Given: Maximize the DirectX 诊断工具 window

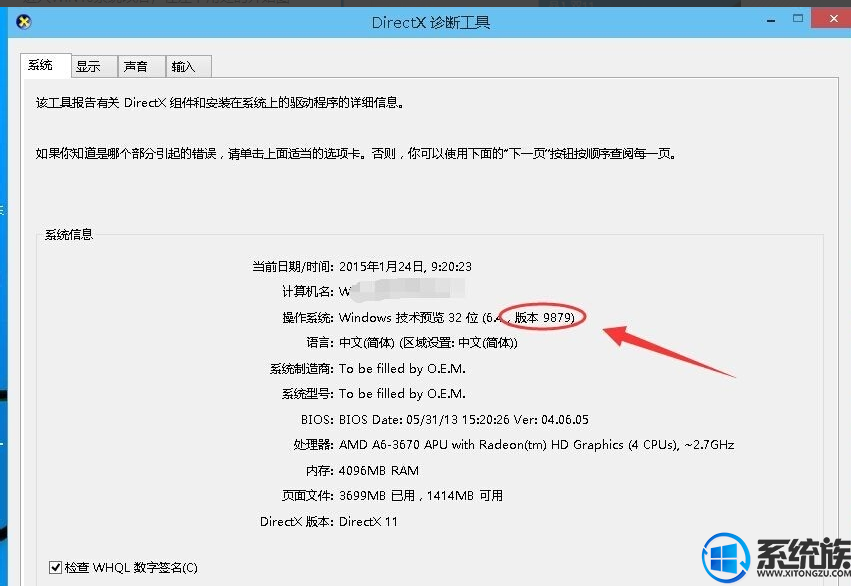Looking at the screenshot, I should [798, 18].
